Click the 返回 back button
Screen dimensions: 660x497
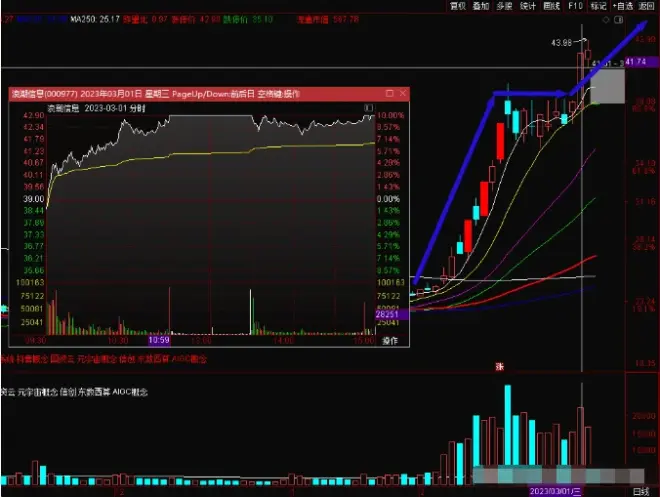pos(647,5)
